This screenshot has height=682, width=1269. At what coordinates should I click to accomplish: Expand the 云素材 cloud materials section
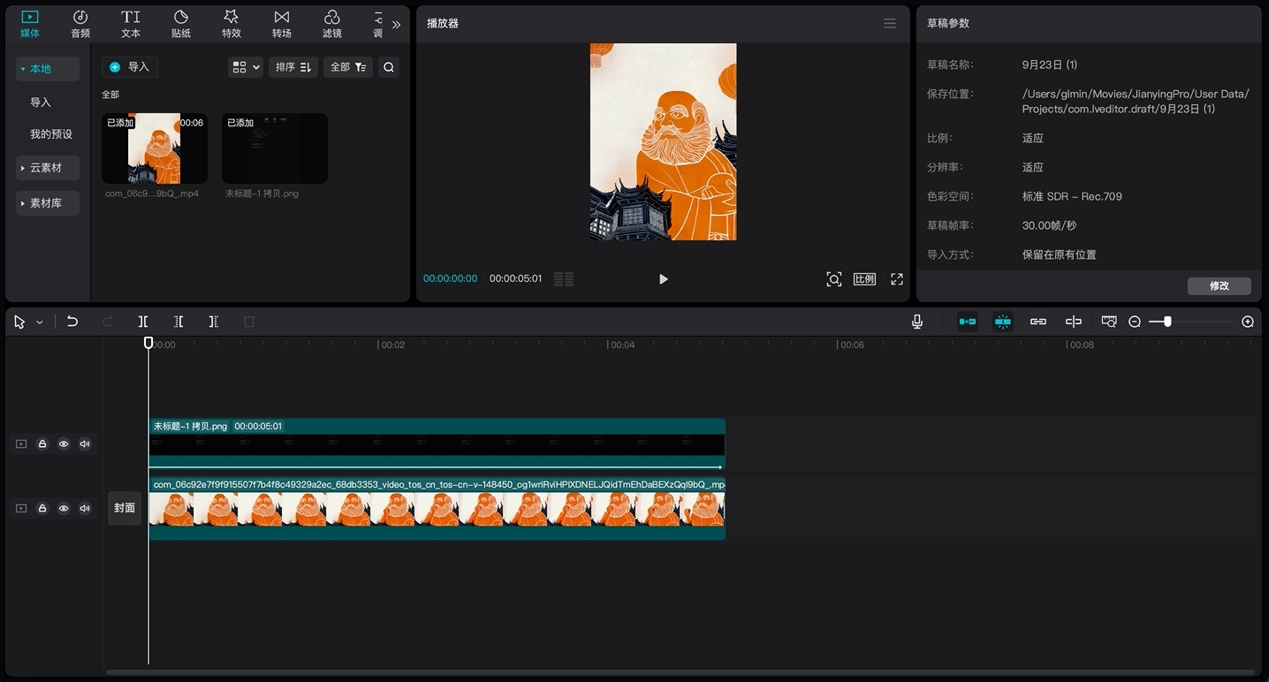click(48, 168)
